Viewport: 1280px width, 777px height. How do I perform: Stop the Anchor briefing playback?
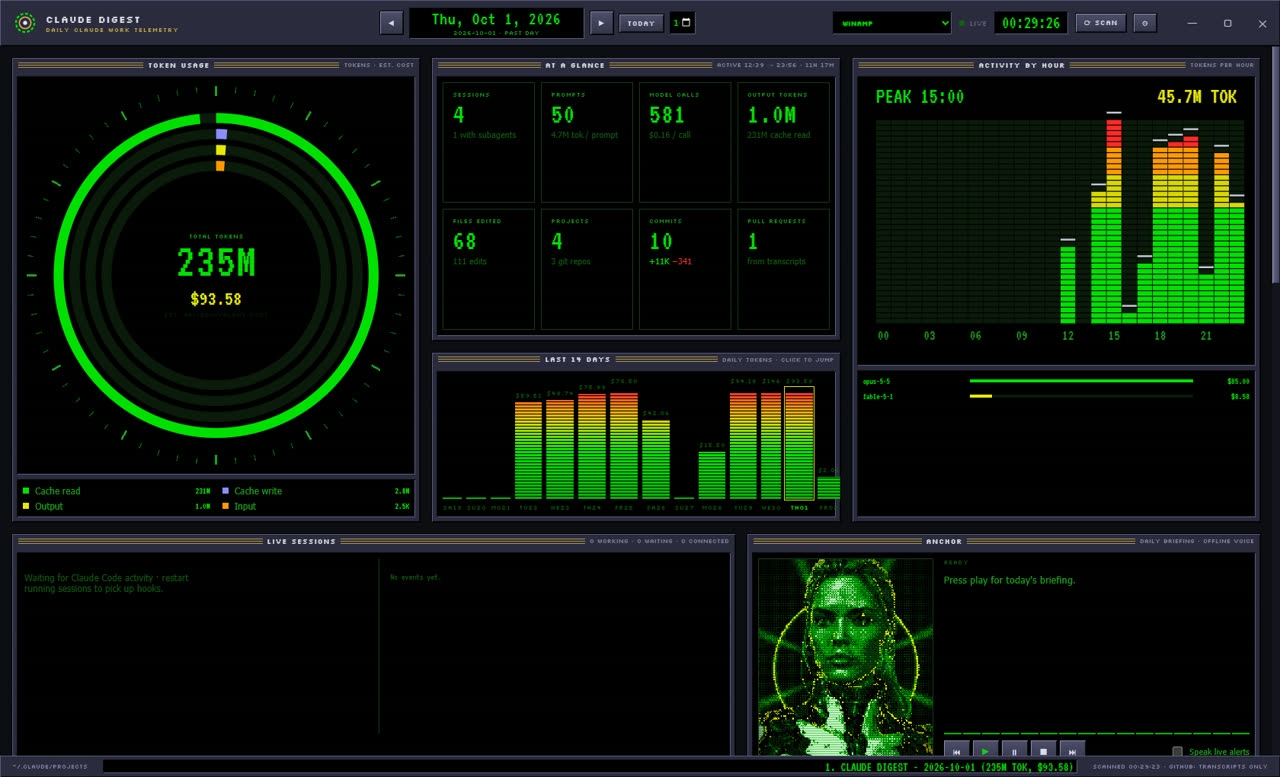1043,750
